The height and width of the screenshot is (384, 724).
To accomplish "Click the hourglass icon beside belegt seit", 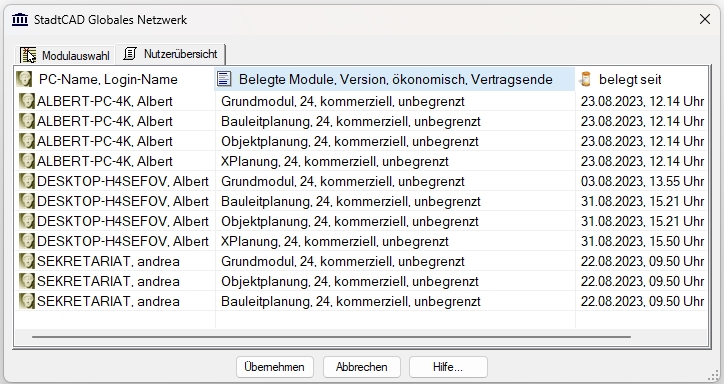I will (585, 79).
